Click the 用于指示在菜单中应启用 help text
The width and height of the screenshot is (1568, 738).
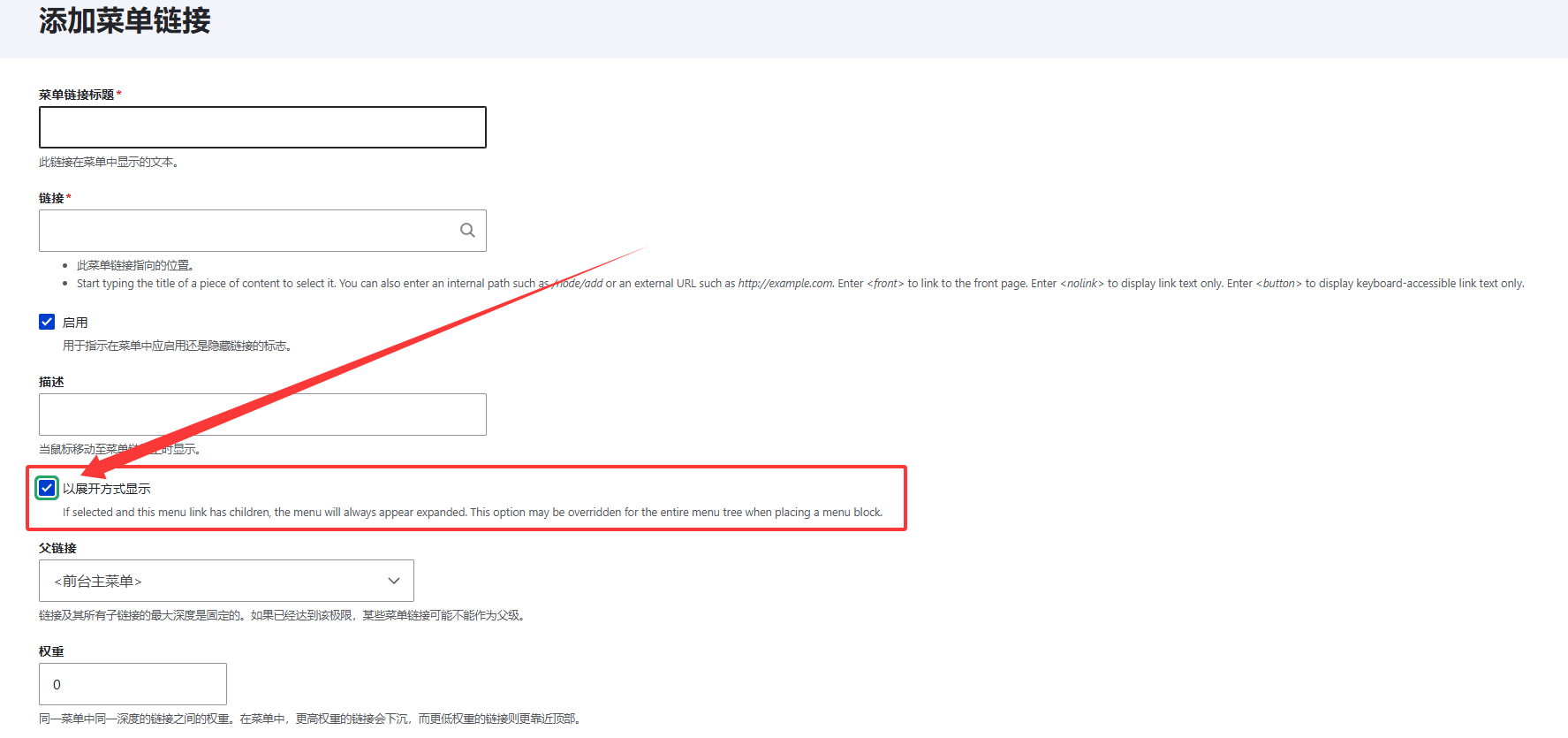pyautogui.click(x=177, y=346)
